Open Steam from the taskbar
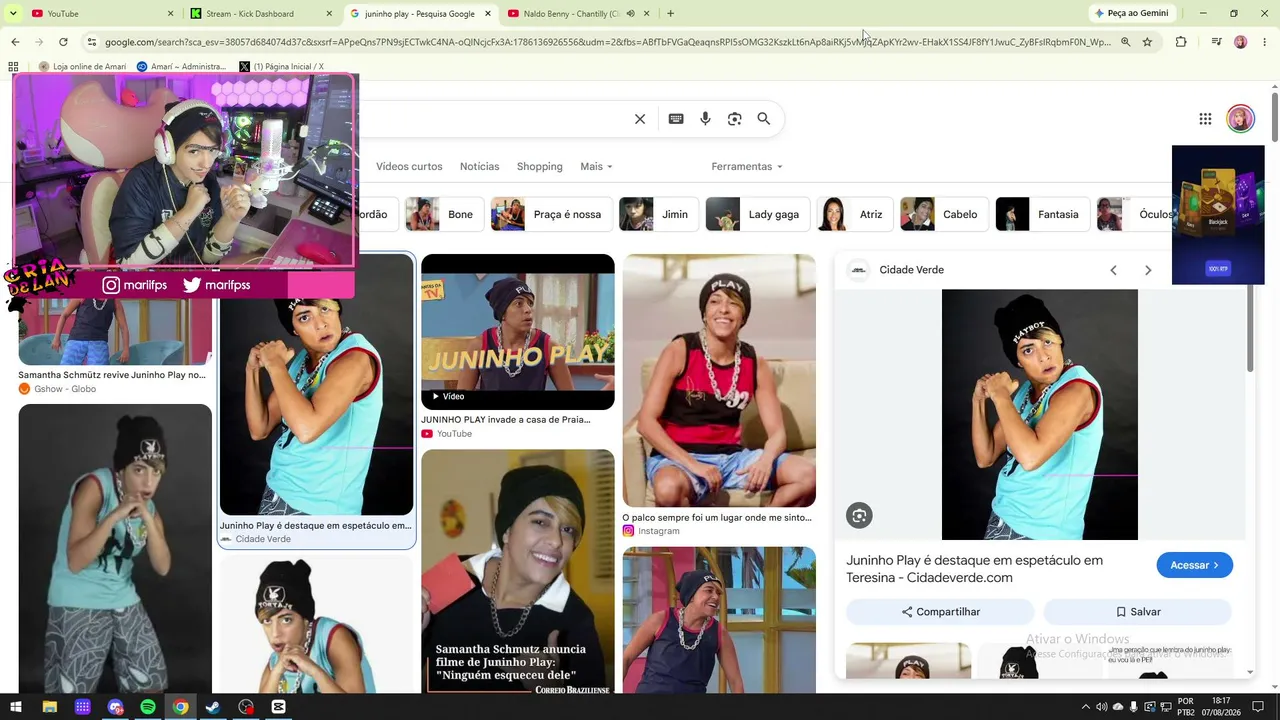 coord(213,707)
